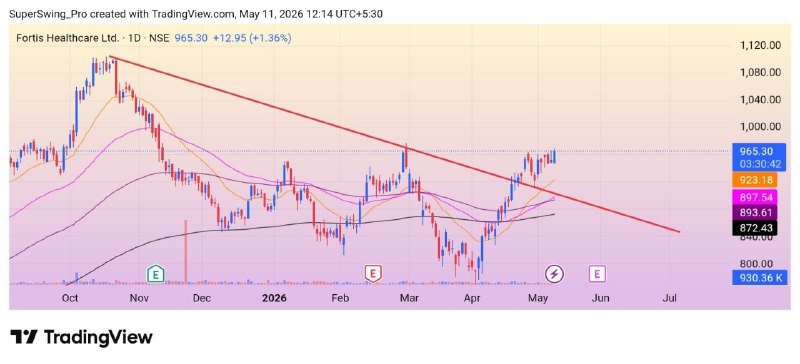The width and height of the screenshot is (800, 364).
Task: Click the current price label 965.30
Action: coord(759,151)
